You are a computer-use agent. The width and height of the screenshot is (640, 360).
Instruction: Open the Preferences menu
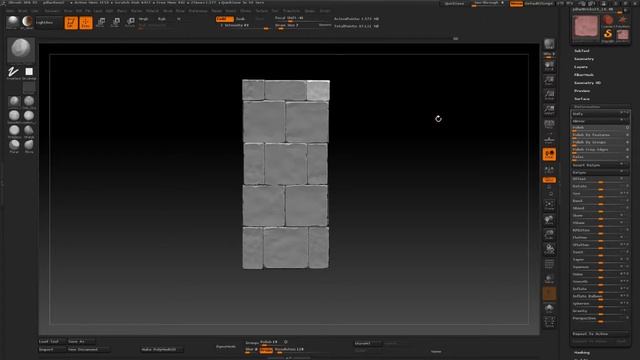[x=198, y=11]
